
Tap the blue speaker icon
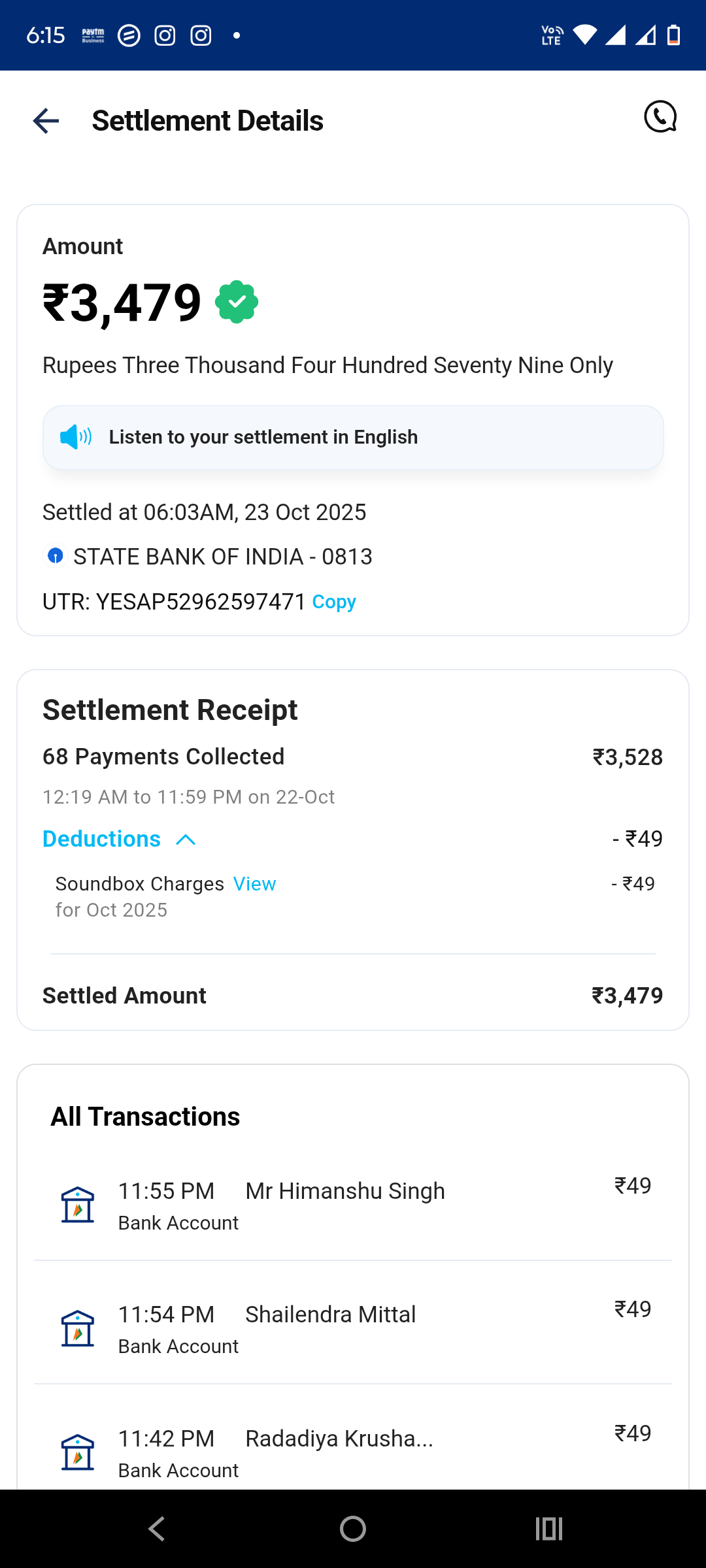76,436
